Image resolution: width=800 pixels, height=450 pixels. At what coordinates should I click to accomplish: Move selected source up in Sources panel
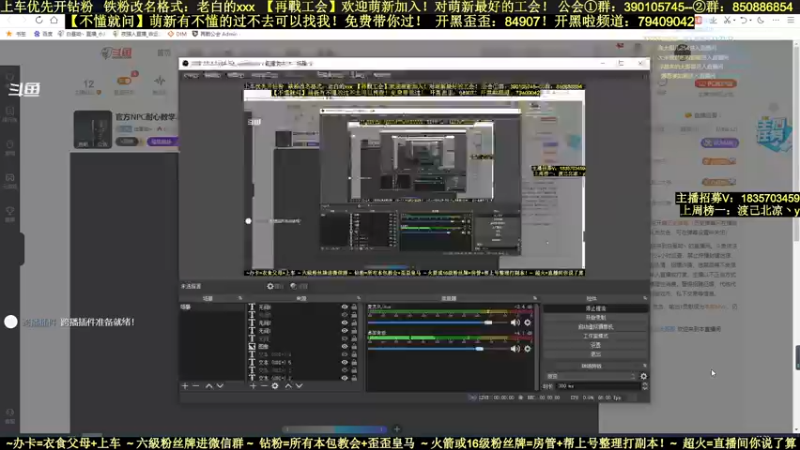click(x=288, y=386)
